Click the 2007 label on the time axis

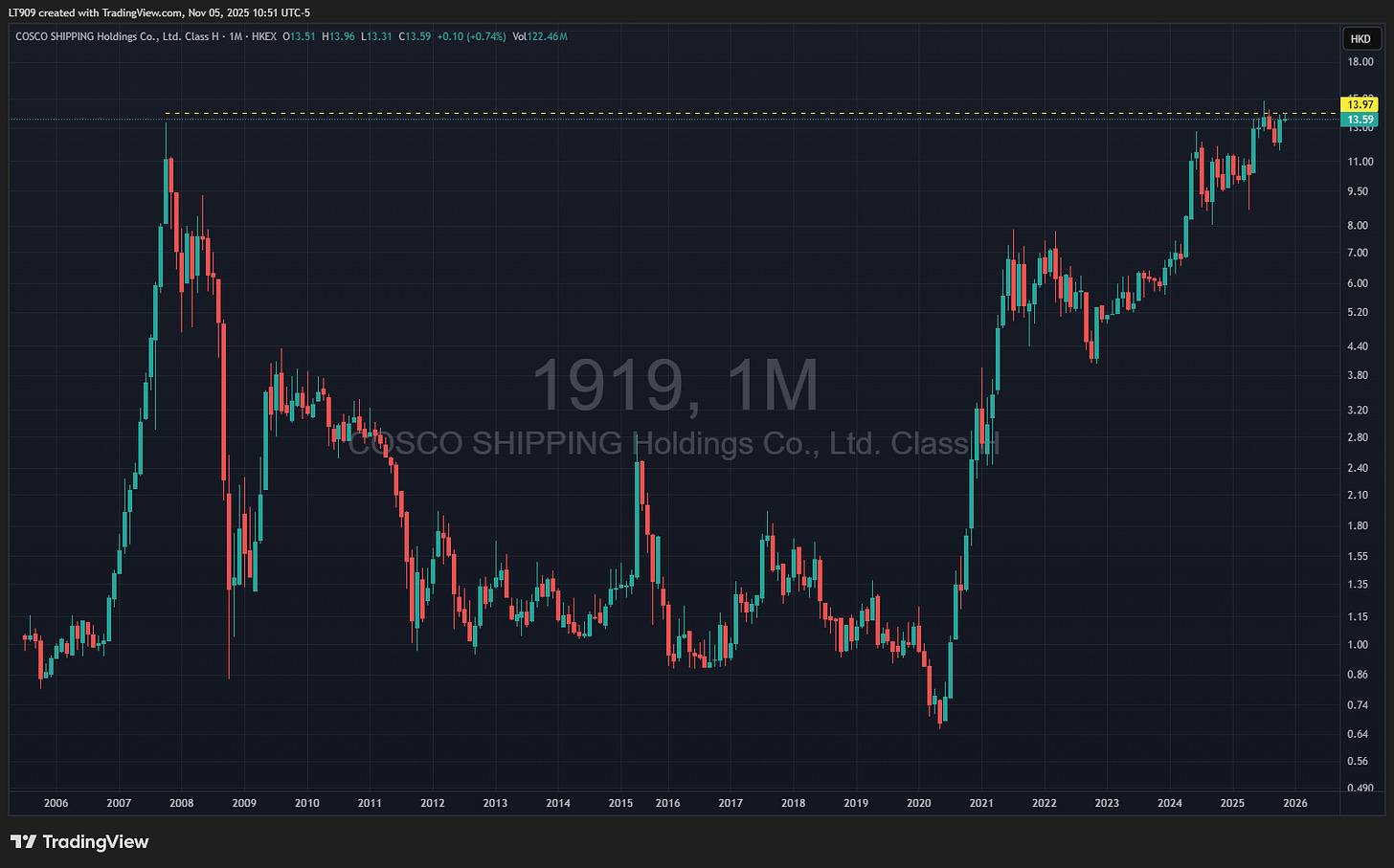119,803
